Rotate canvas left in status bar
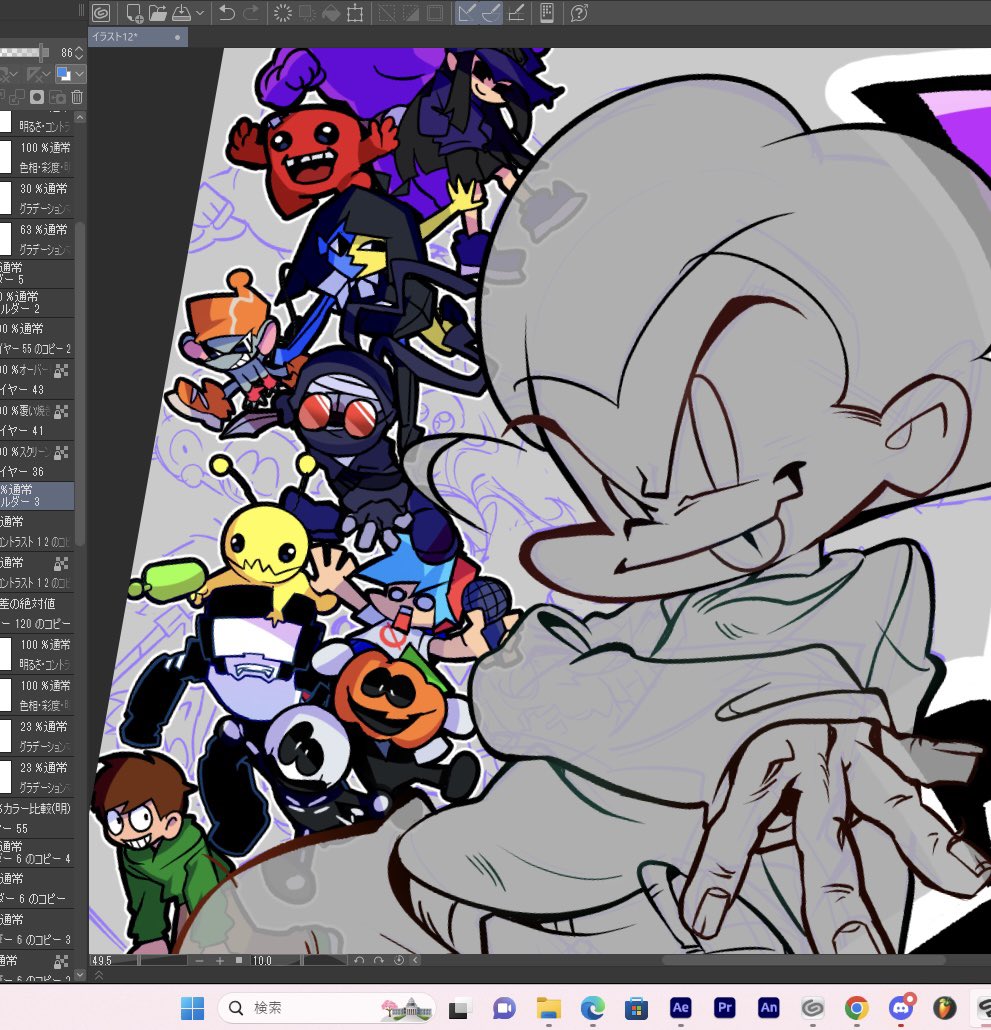Image resolution: width=991 pixels, height=1030 pixels. (359, 960)
